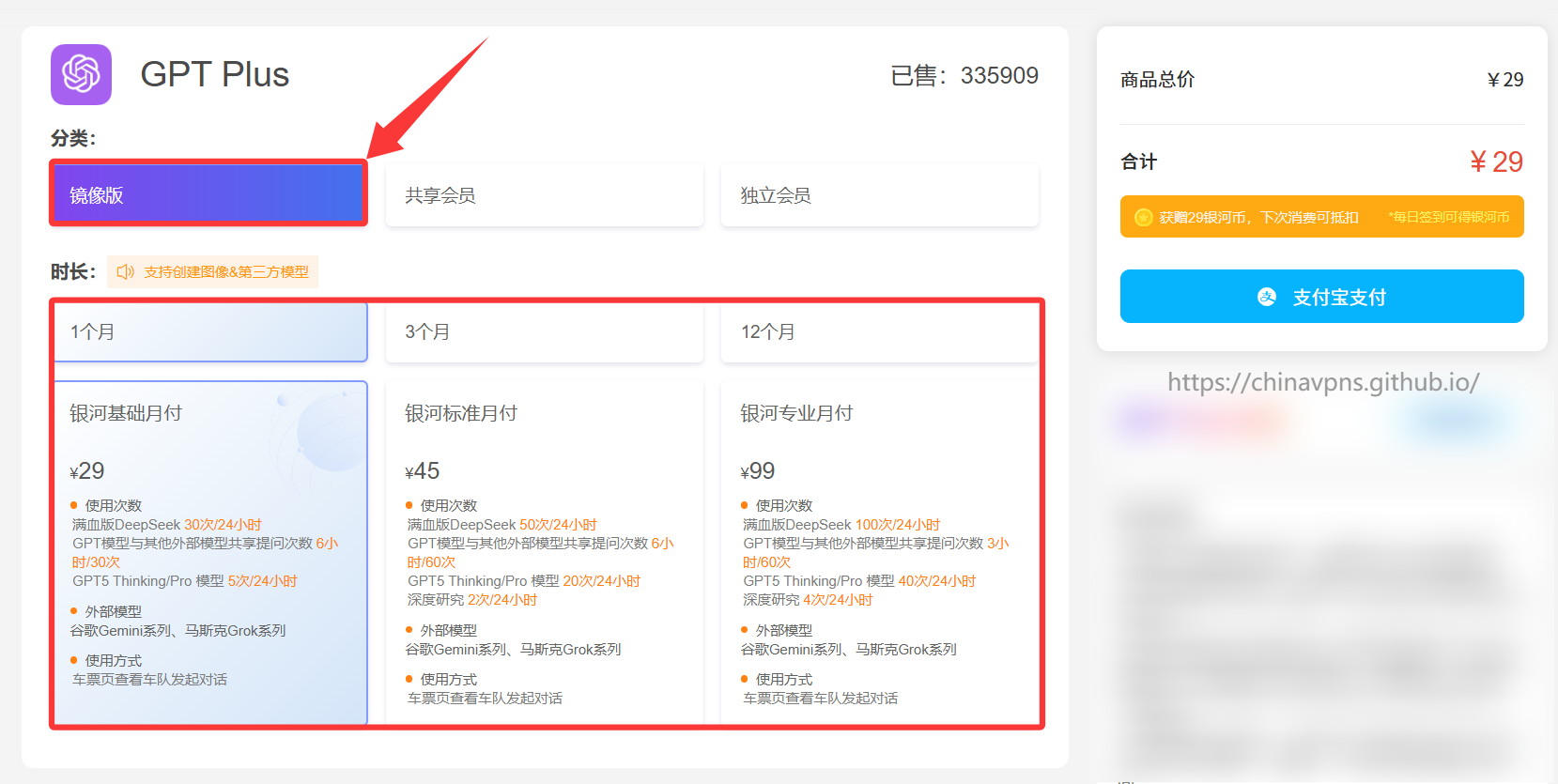Choose the 1个月 duration option
1558x784 pixels.
pos(210,331)
